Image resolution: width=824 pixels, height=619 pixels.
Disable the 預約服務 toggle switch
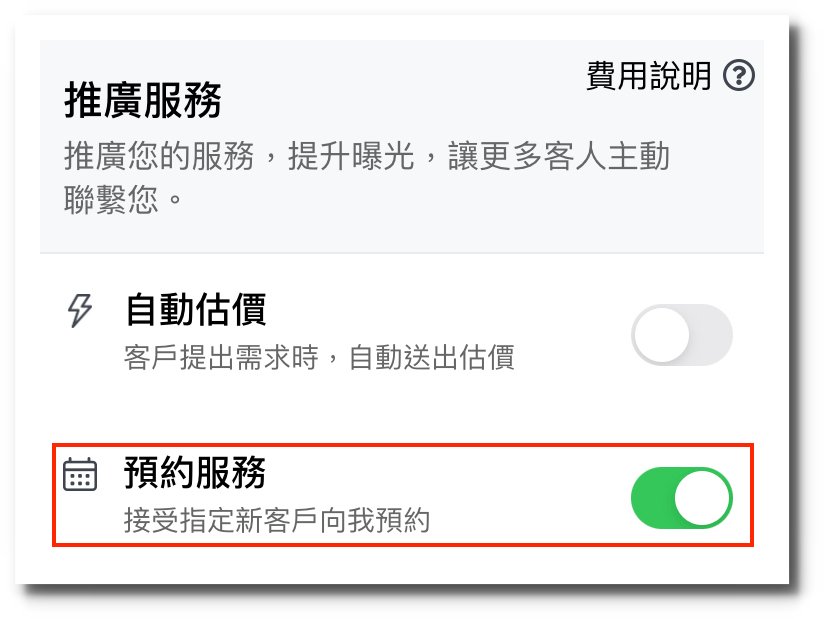(x=681, y=497)
